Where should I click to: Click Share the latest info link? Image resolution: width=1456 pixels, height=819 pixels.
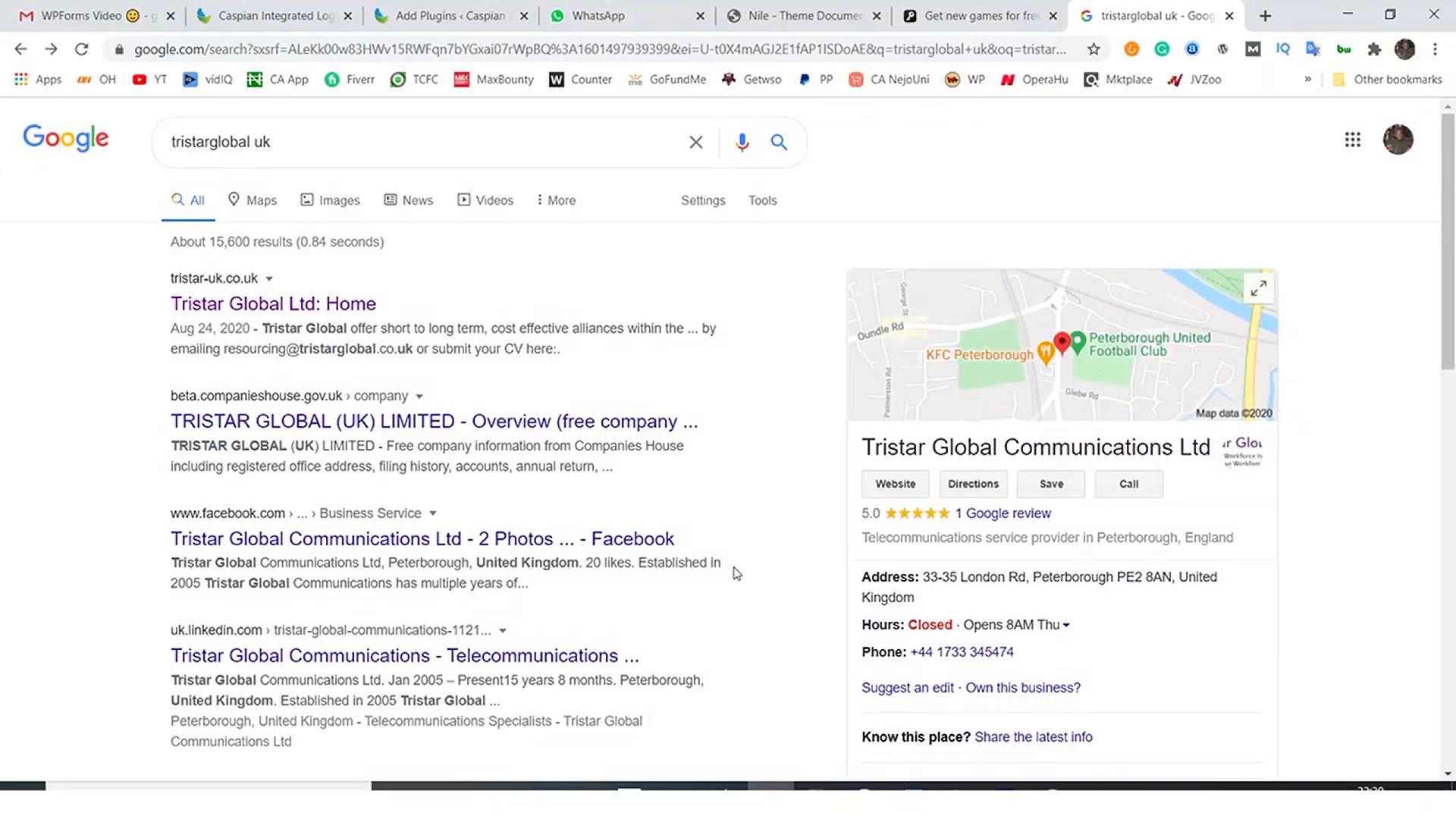(1033, 737)
